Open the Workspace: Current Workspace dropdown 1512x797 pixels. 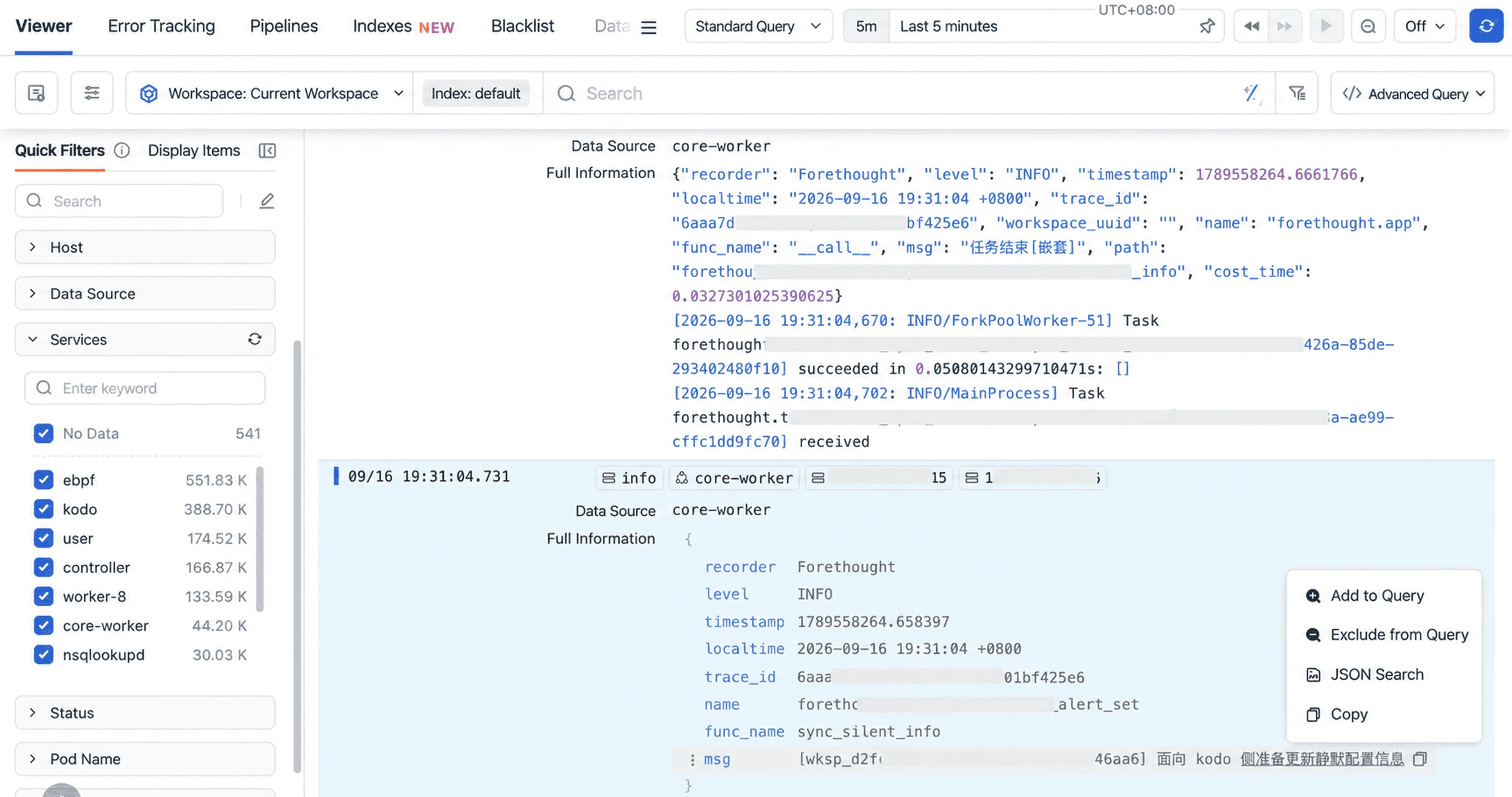coord(270,93)
